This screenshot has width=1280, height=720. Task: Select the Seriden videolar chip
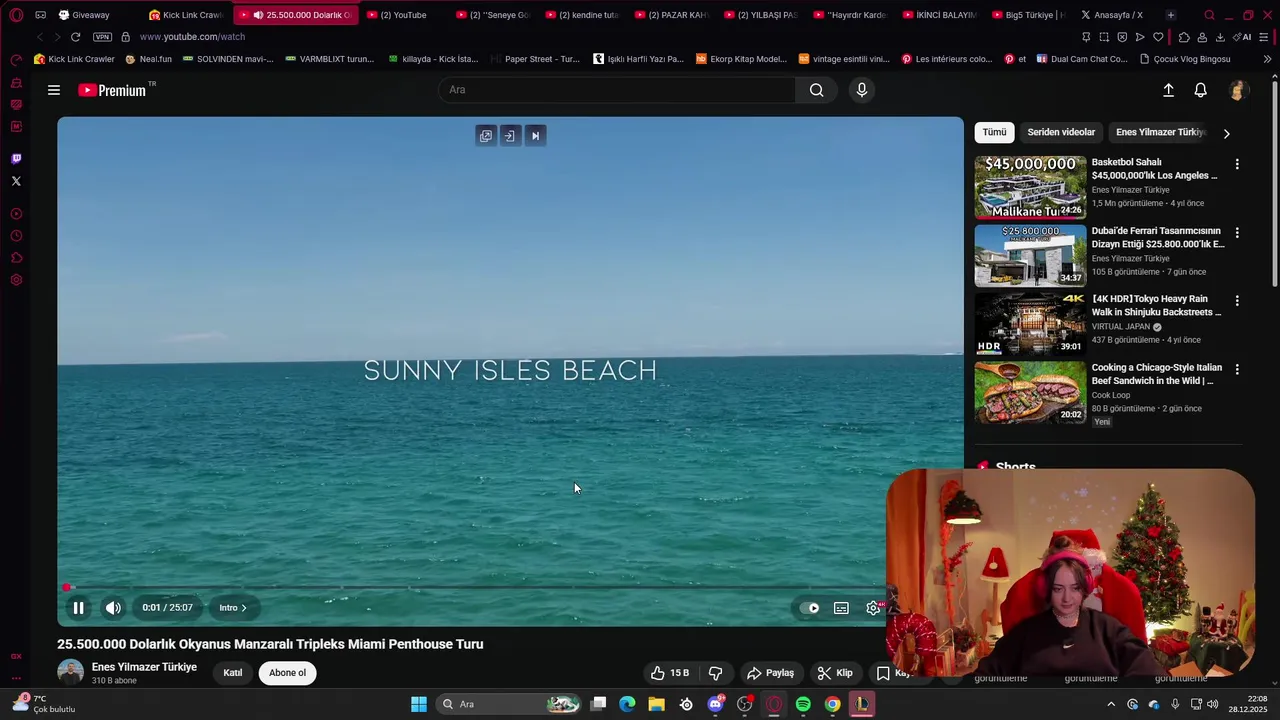pos(1061,132)
